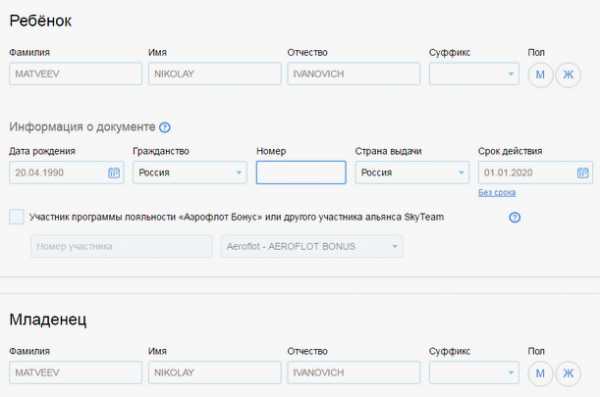Select male gender for the infant
This screenshot has width=600, height=397.
coord(540,373)
